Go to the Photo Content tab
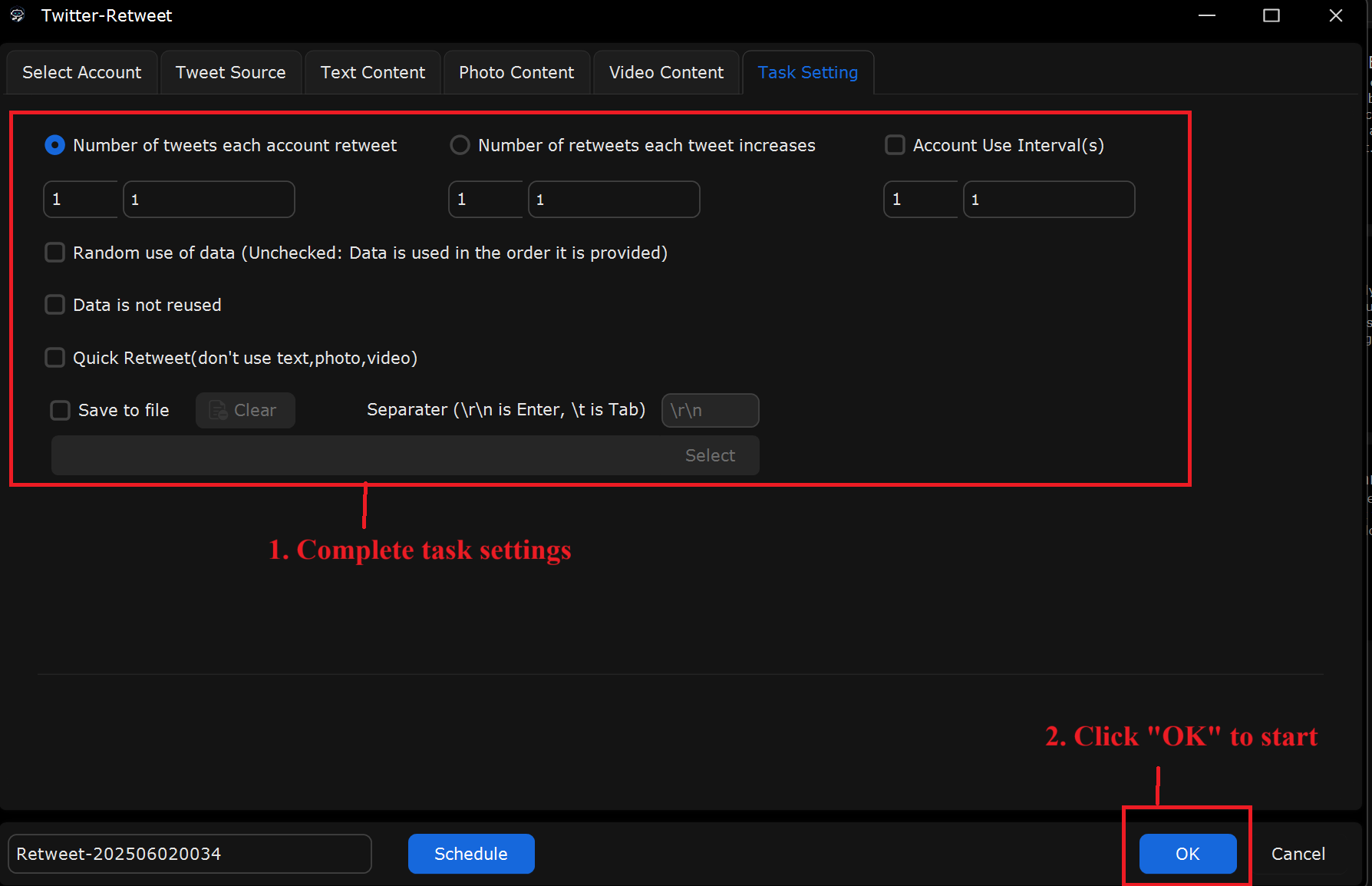 pos(516,72)
